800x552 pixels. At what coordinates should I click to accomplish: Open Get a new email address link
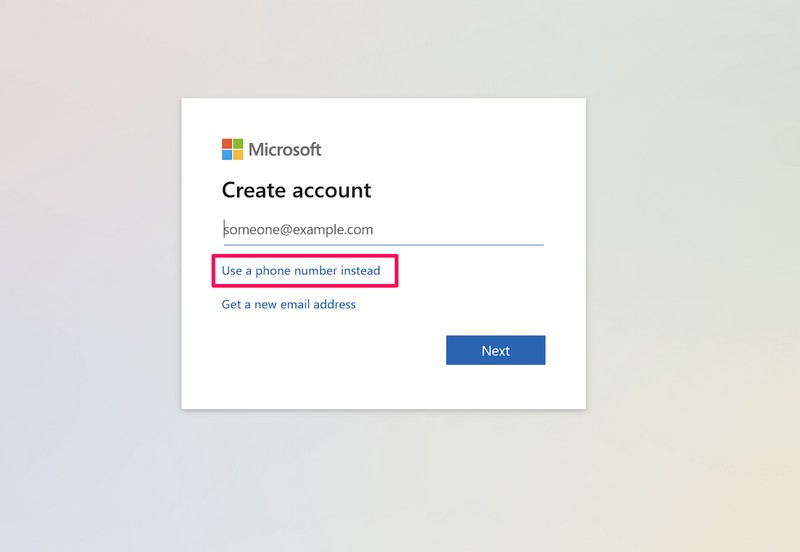coord(288,304)
